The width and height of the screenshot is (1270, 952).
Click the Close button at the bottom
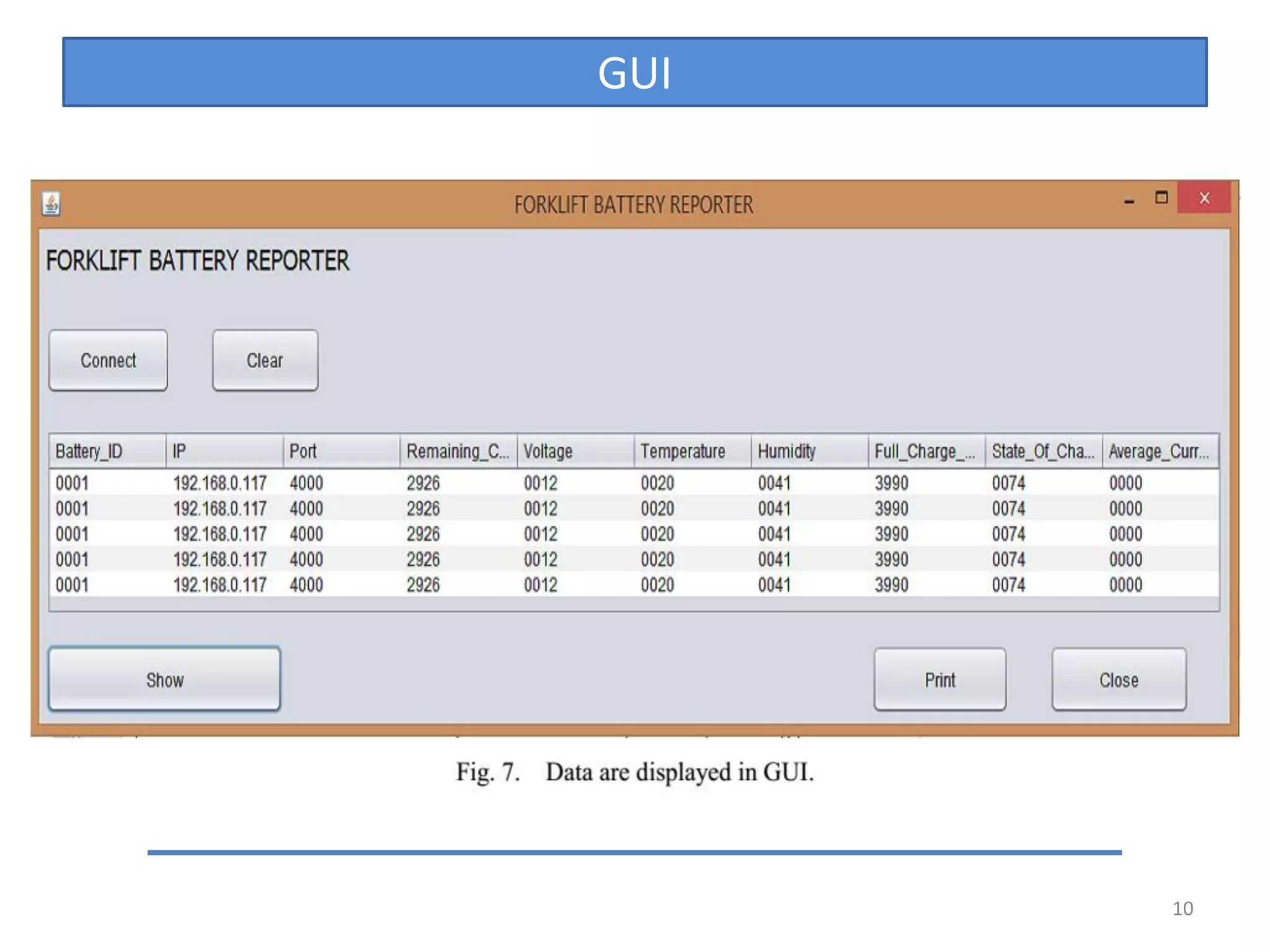[1119, 679]
